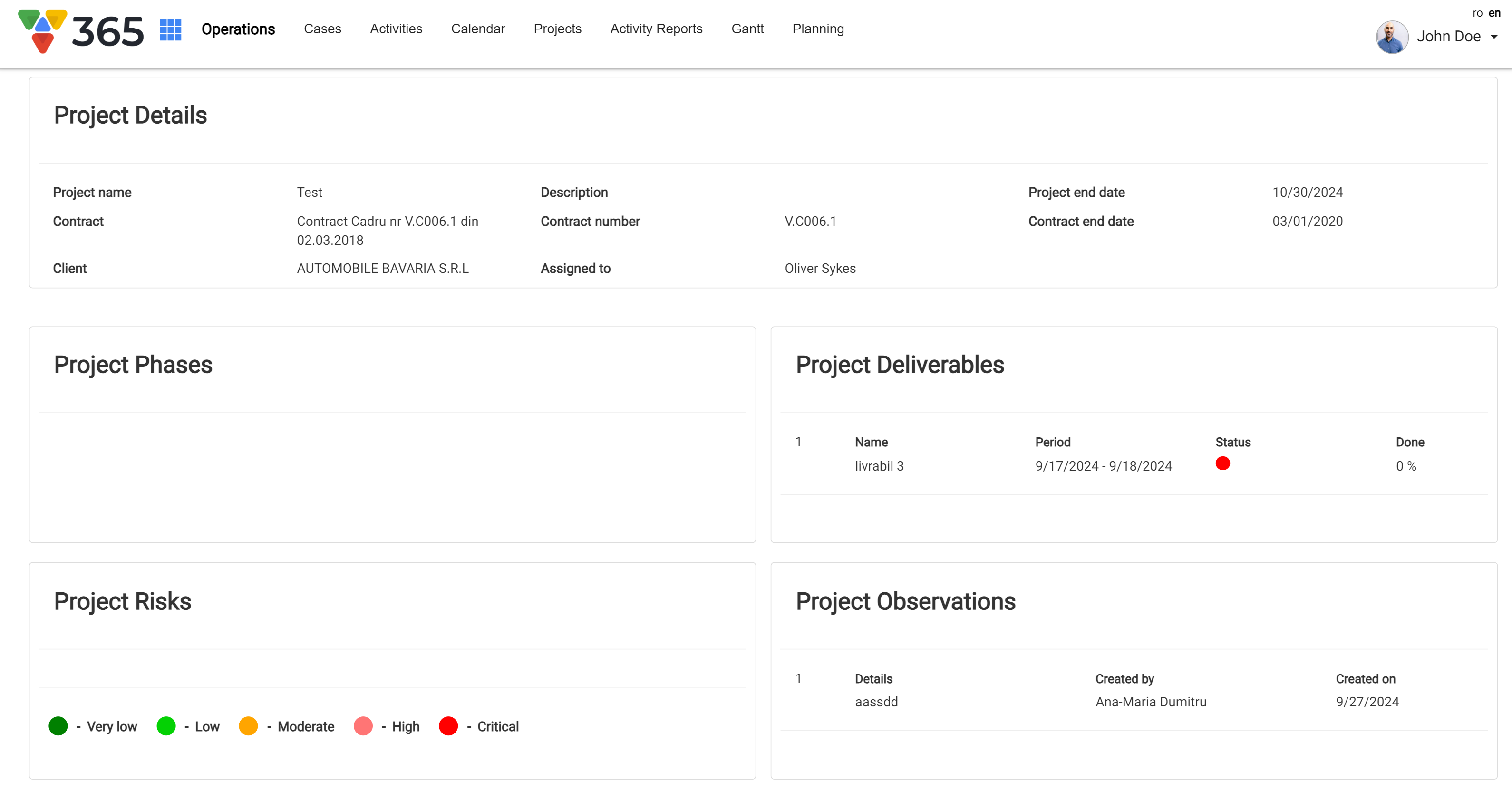Viewport: 1512px width, 791px height.
Task: Open the app grid launcher icon
Action: click(170, 30)
